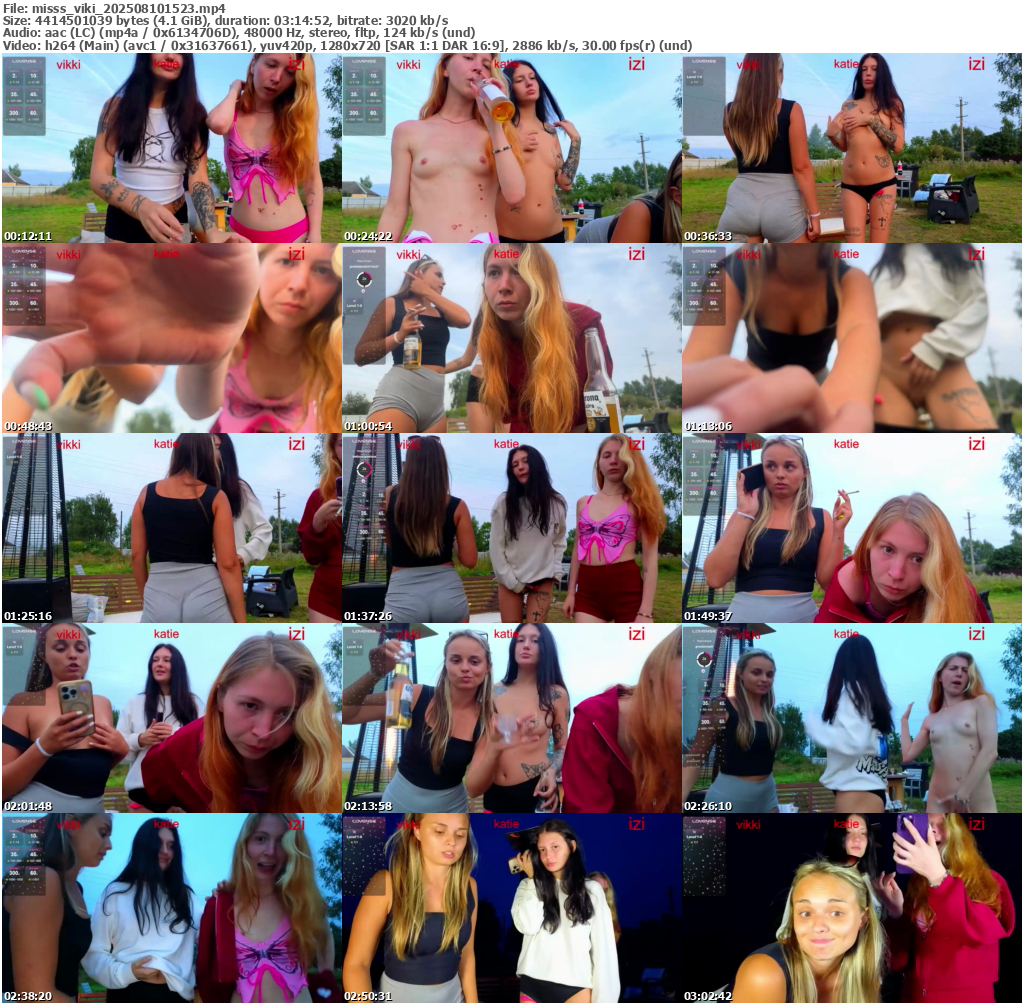Open the thumbnail stamped 00:48:43
This screenshot has width=1024, height=1003.
click(x=172, y=338)
